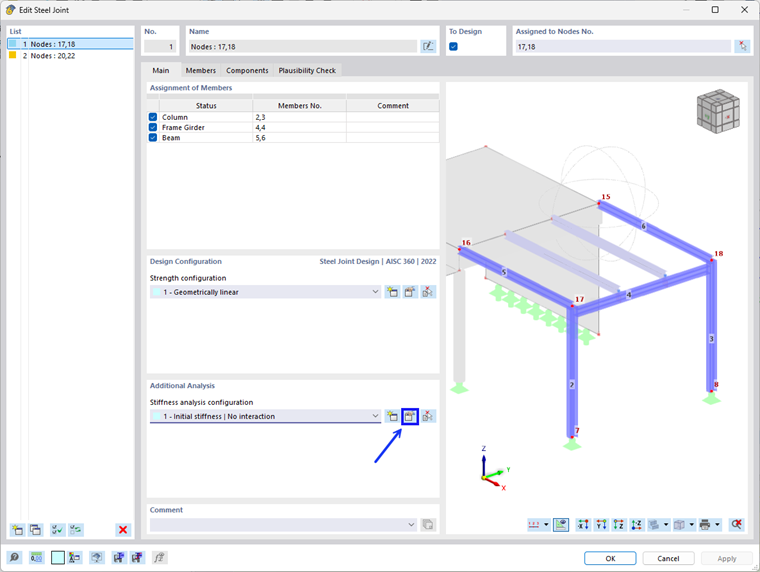Invert the selection in the list
This screenshot has height=572, width=760.
pos(76,530)
